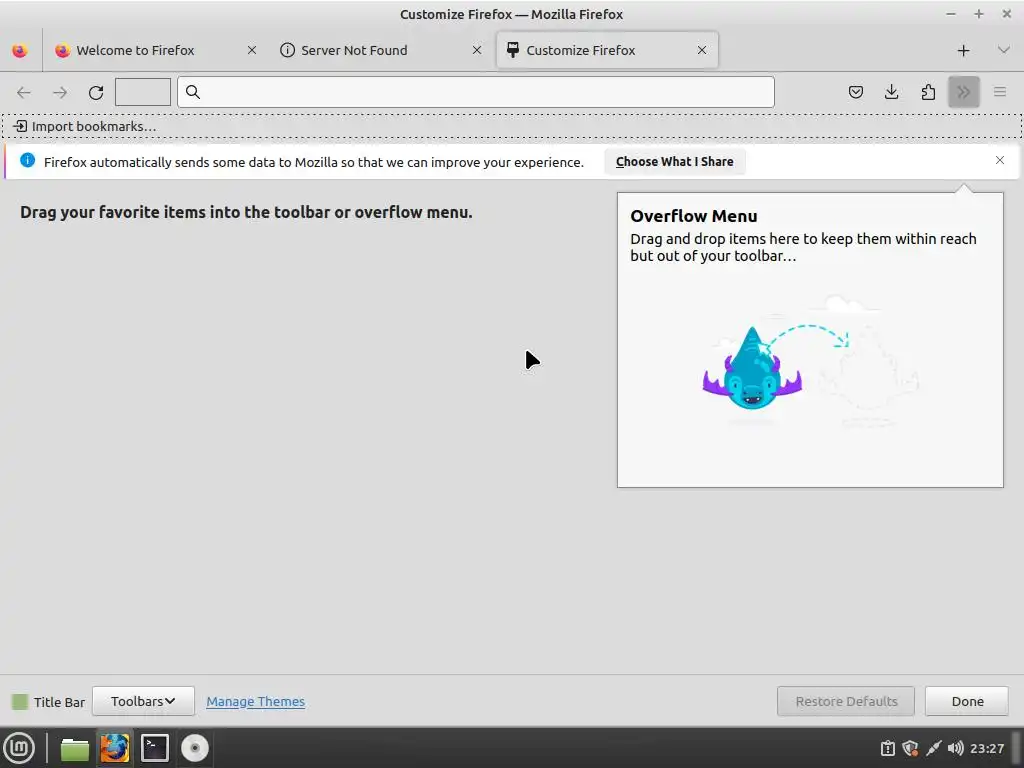The height and width of the screenshot is (768, 1024).
Task: Open the Downloads arrow icon
Action: click(891, 92)
